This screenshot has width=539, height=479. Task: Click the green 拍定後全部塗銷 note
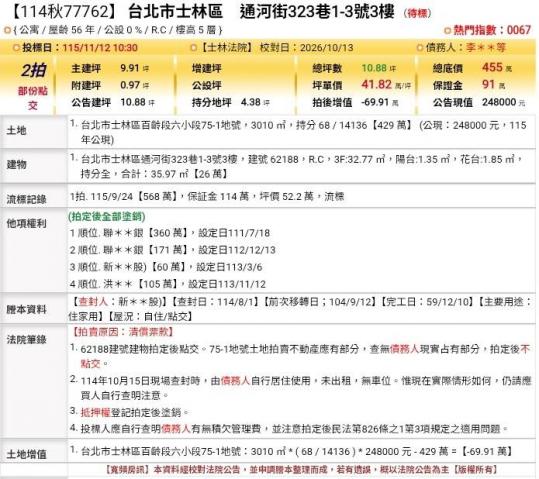[x=107, y=216]
